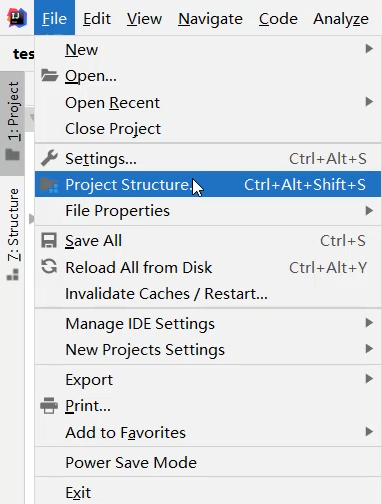Open the Edit menu
Screen dimensions: 382x504
[x=97, y=18]
